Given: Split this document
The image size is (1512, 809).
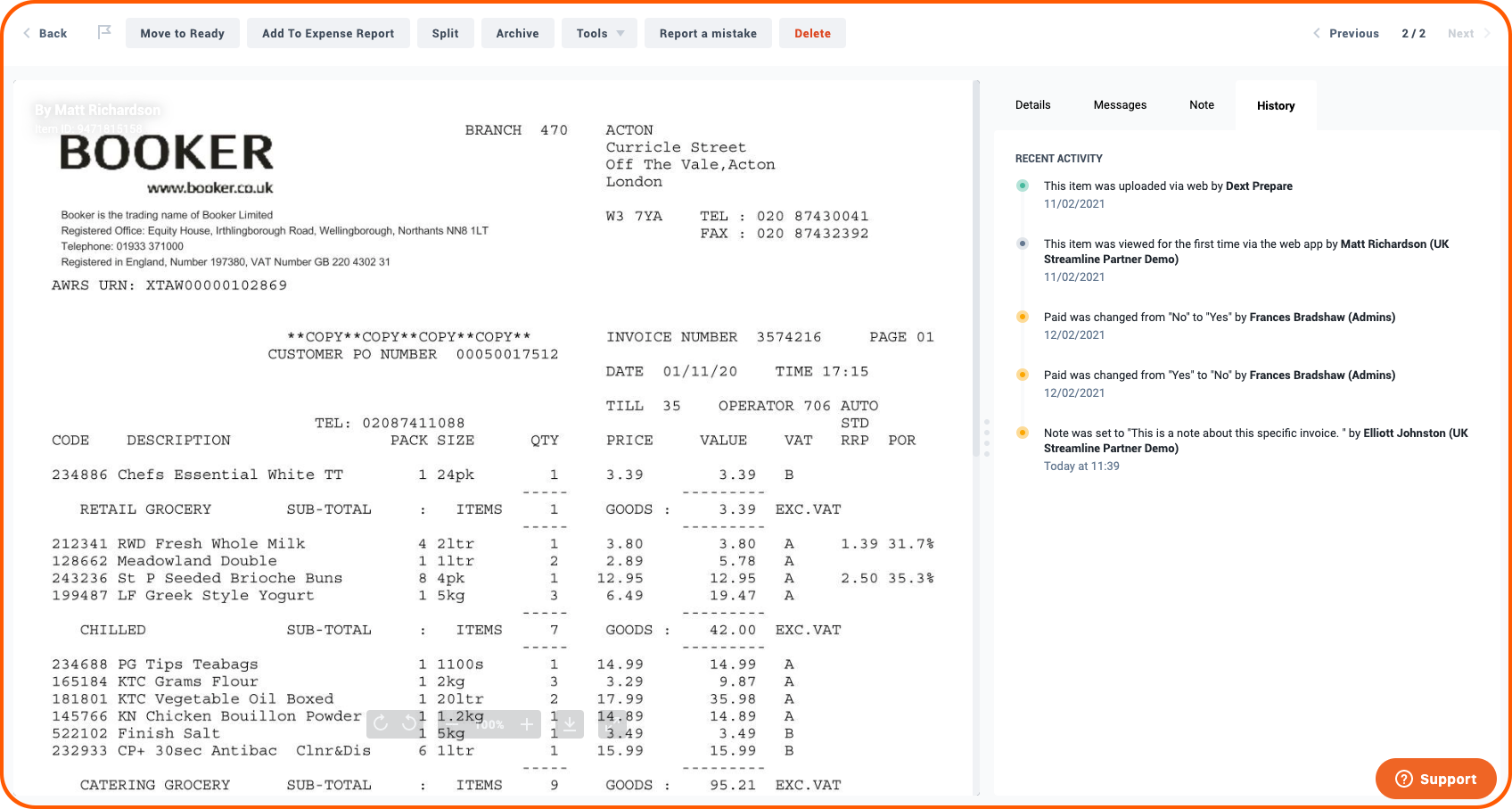Looking at the screenshot, I should click(445, 33).
